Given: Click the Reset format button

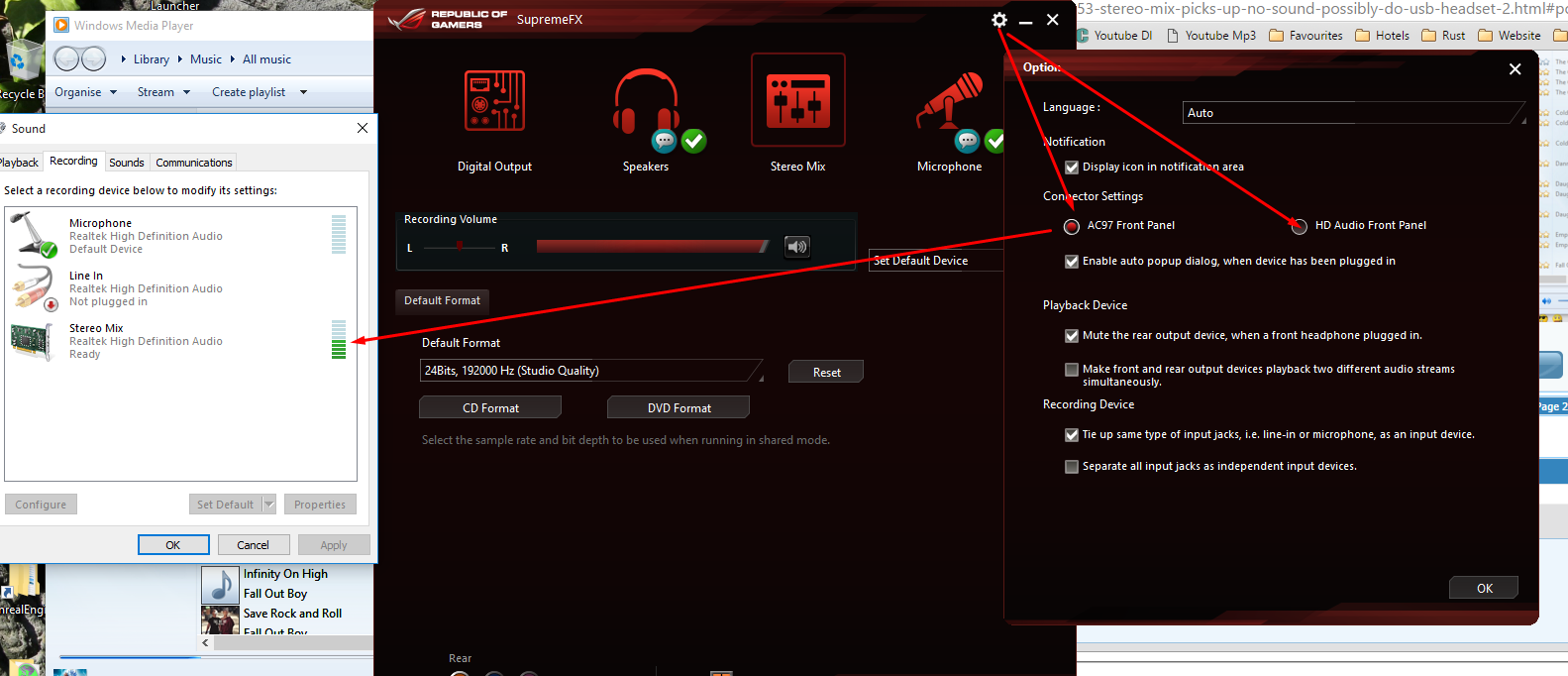Looking at the screenshot, I should pyautogui.click(x=826, y=372).
